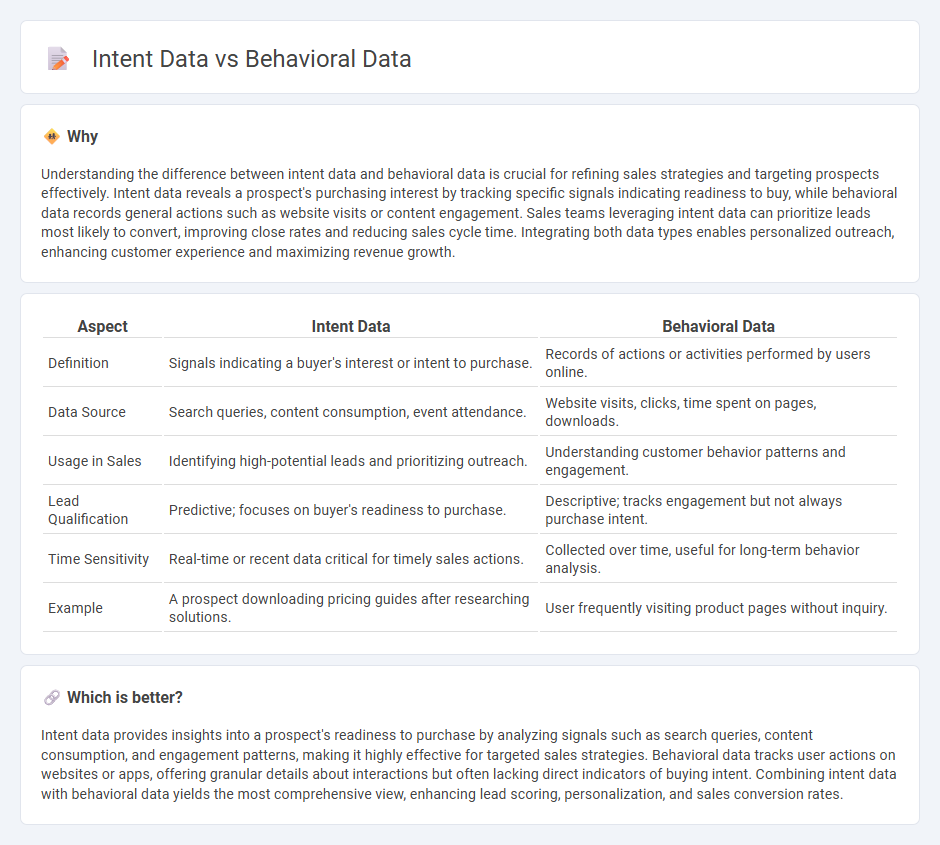The image size is (940, 845).
Task: Click the Behavioral Data column header
Action: pyautogui.click(x=718, y=326)
